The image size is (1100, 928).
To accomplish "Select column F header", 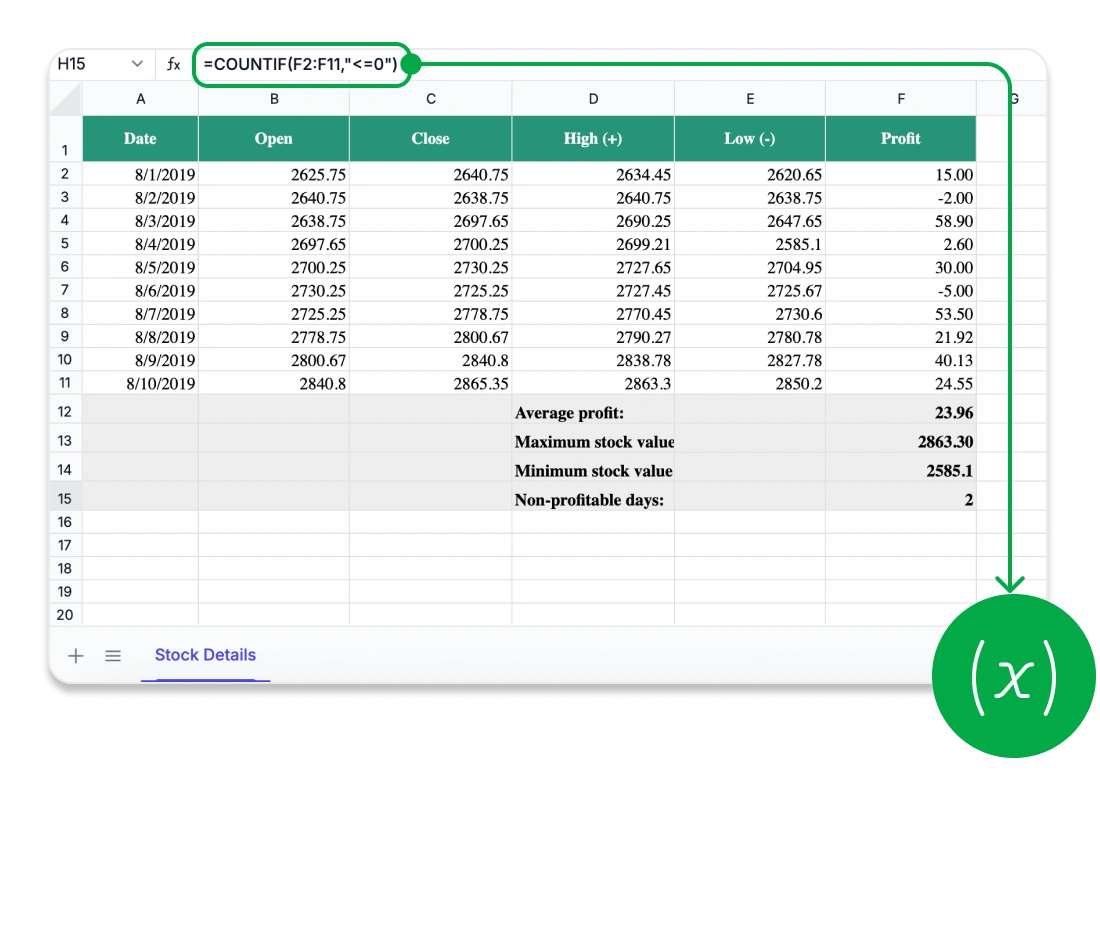I will (899, 98).
